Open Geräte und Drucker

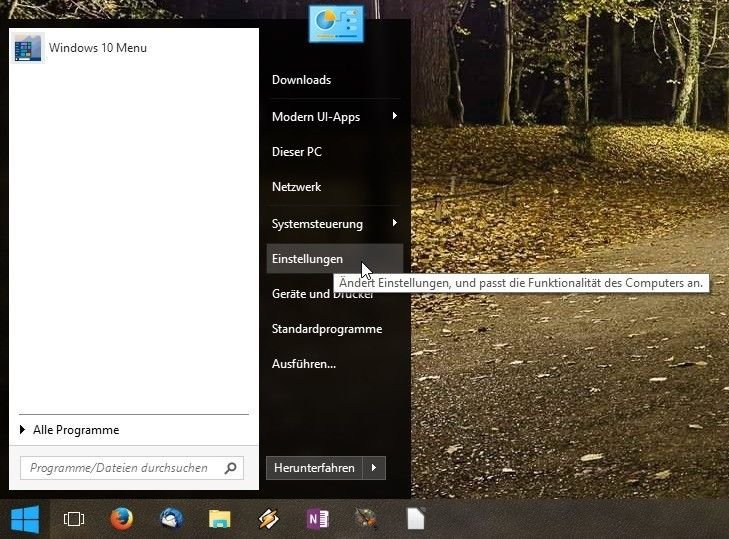335,294
